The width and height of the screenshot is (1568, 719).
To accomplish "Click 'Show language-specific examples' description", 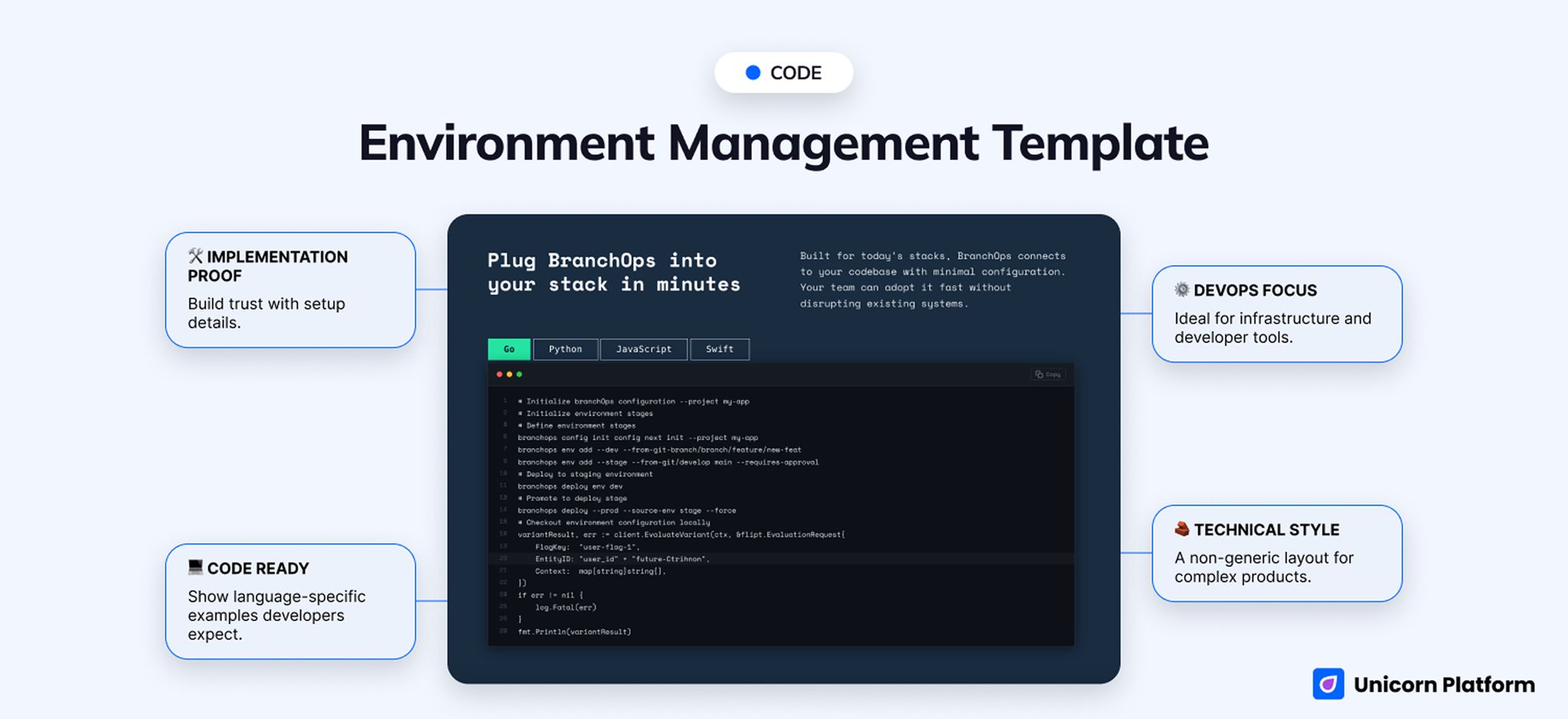I will [x=276, y=615].
